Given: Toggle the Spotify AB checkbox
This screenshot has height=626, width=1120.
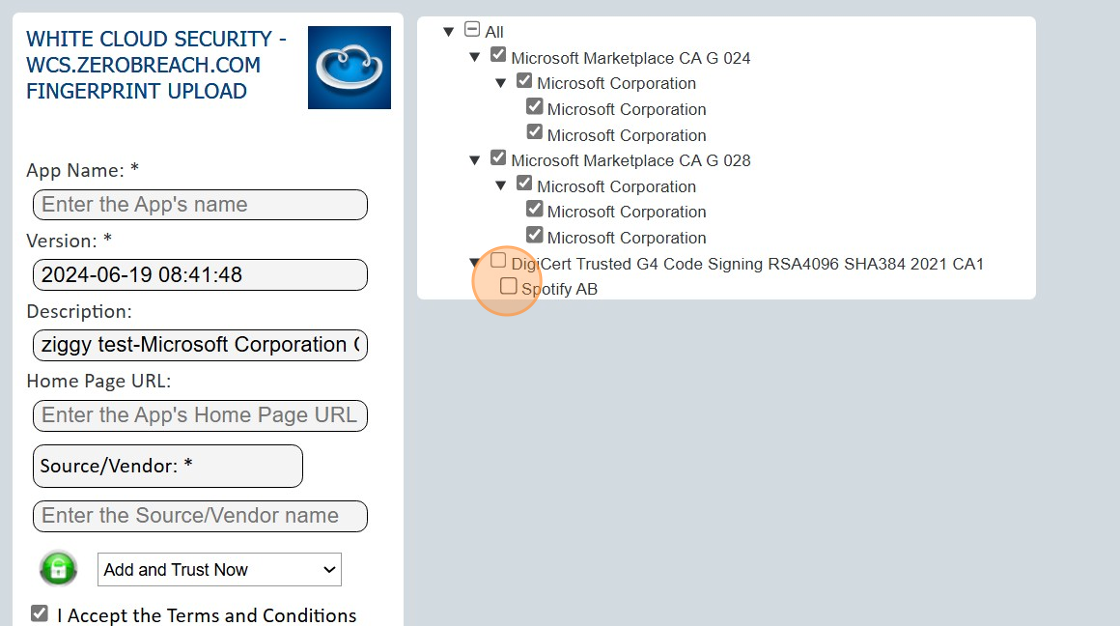Looking at the screenshot, I should click(x=509, y=287).
